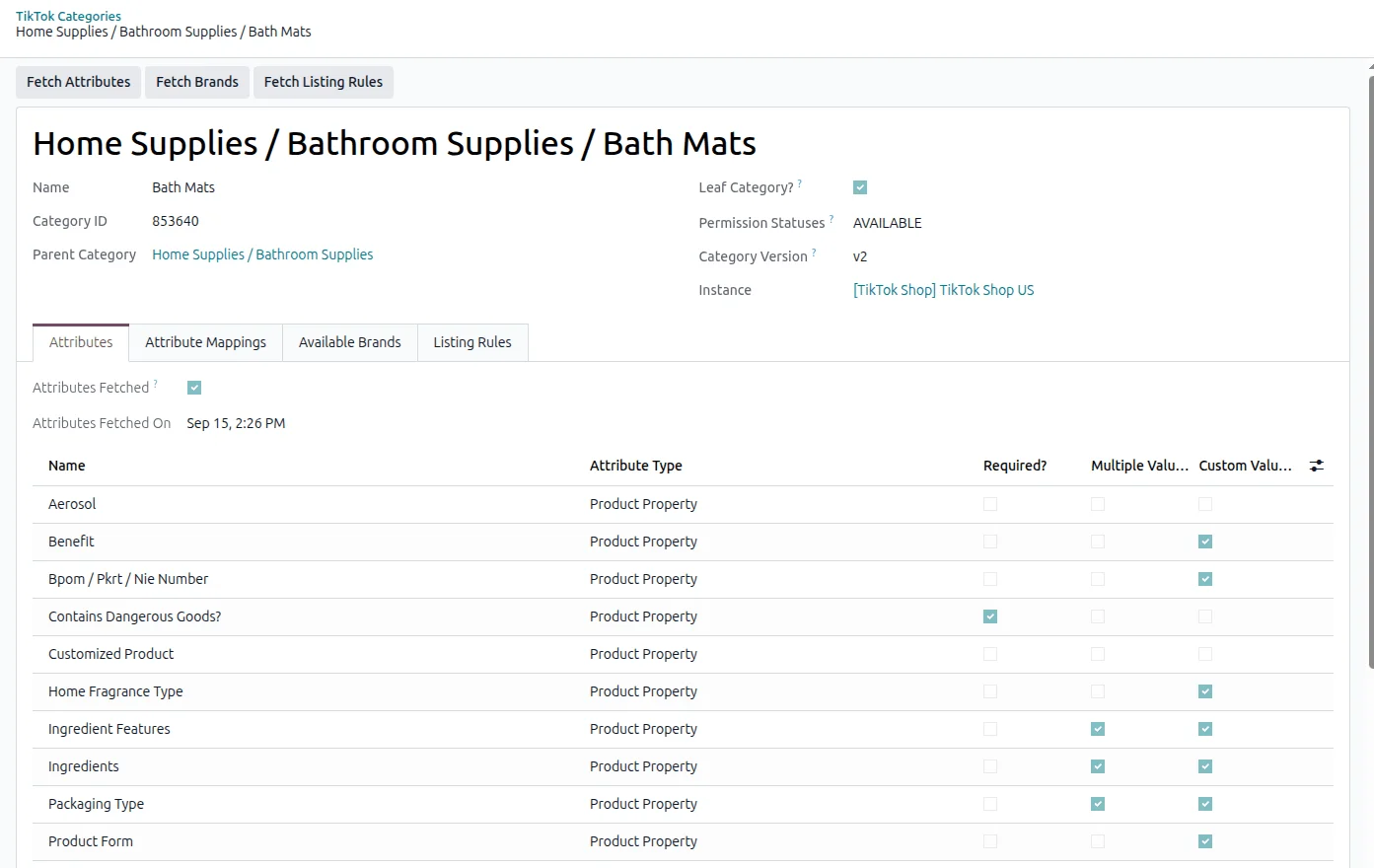This screenshot has height=868, width=1374.
Task: Sort by the Multiple Values column header
Action: tap(1139, 466)
